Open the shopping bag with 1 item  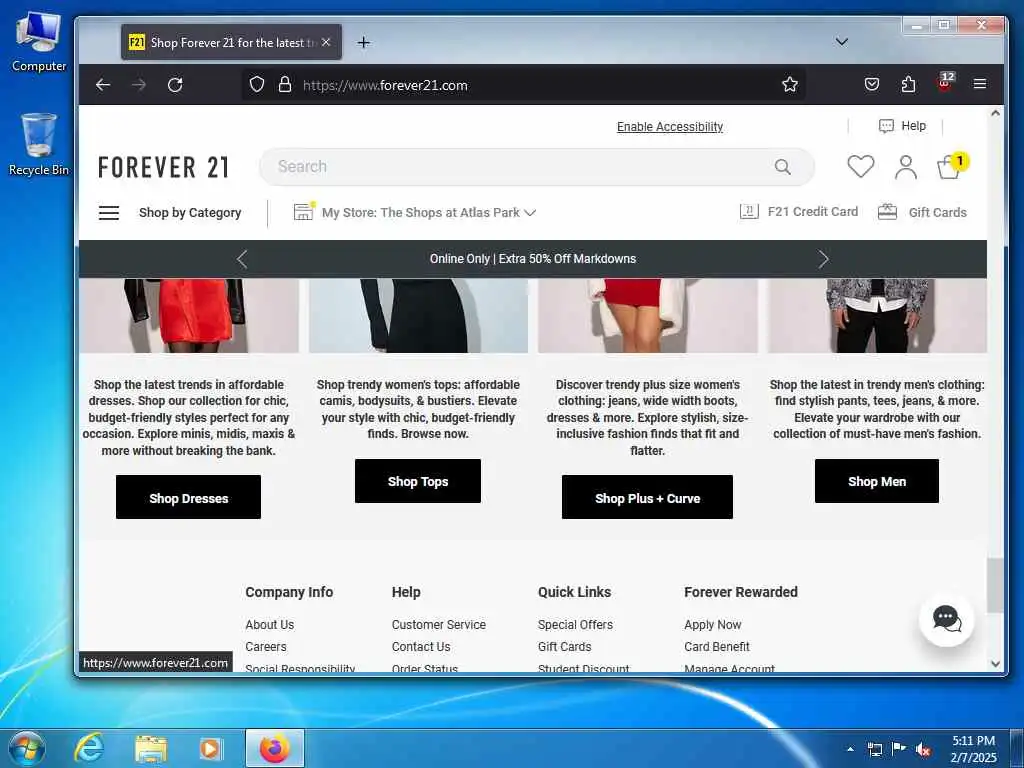[x=951, y=166]
